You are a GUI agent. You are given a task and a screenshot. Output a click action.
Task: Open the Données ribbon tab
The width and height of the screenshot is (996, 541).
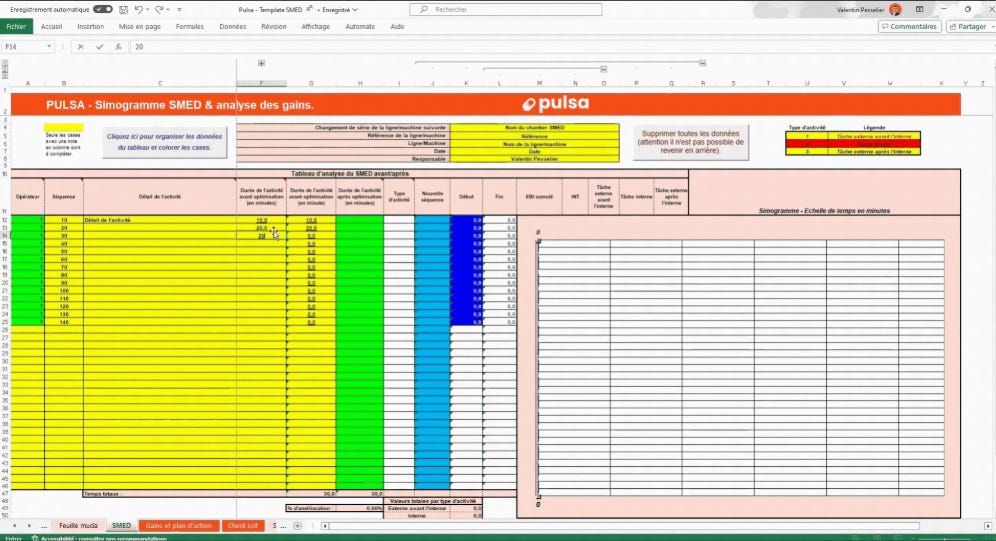click(x=232, y=27)
